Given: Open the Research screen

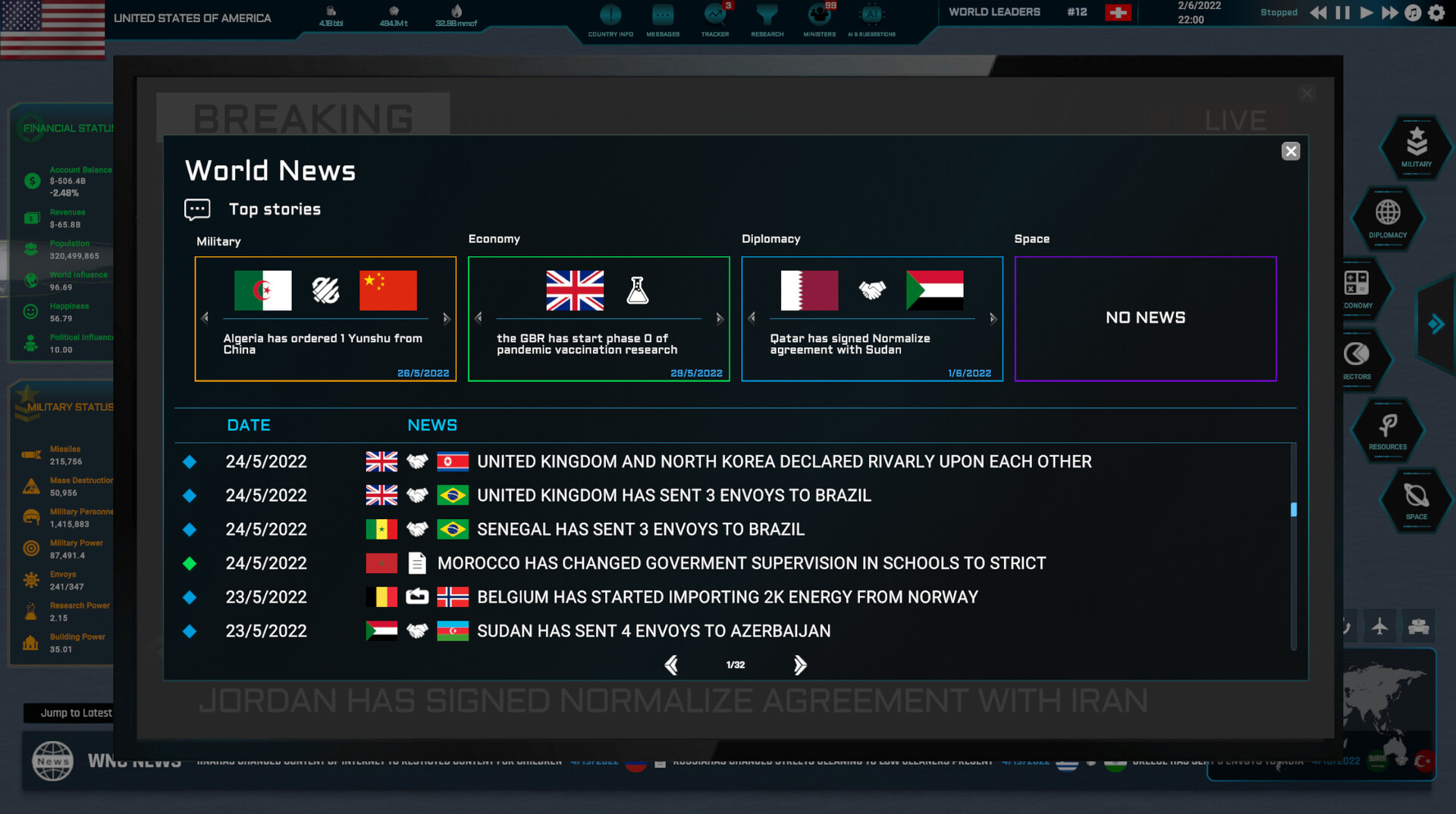Looking at the screenshot, I should tap(767, 14).
